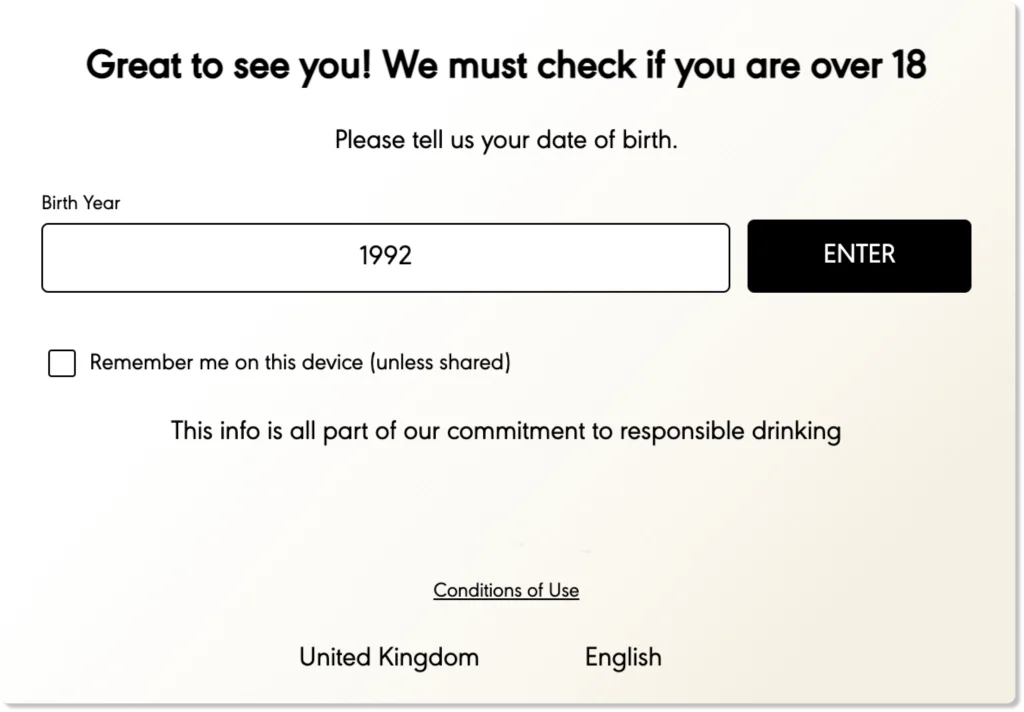This screenshot has height=712, width=1024.
Task: Click the '(unless shared)' text by the checkbox
Action: click(440, 363)
